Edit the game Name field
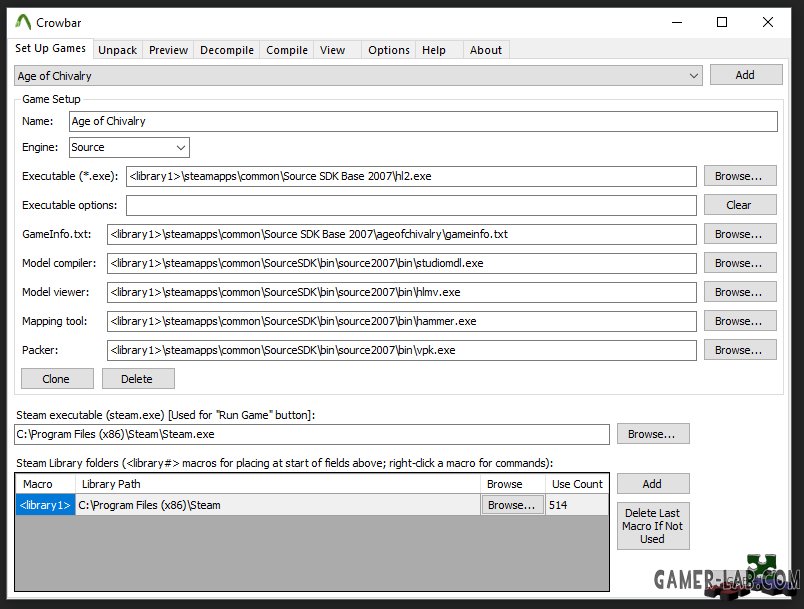804x609 pixels. [x=423, y=121]
